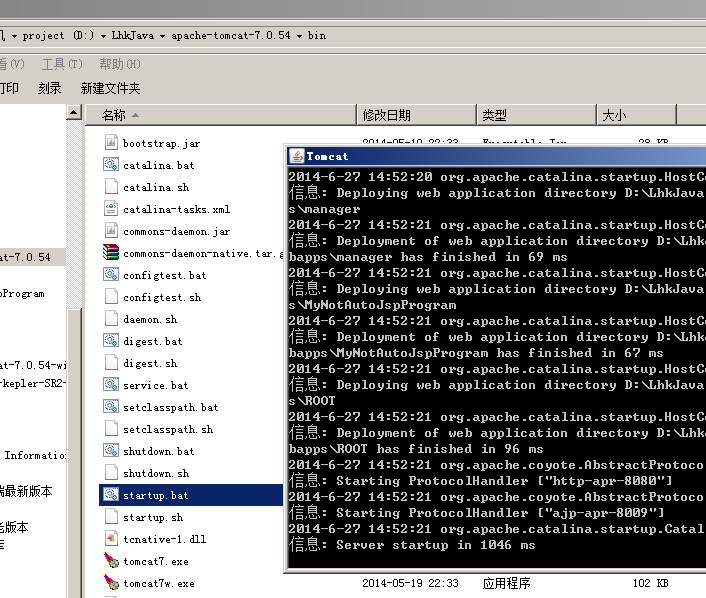Click the setclasspath.sh file icon
The height and width of the screenshot is (598, 706).
[x=111, y=428]
